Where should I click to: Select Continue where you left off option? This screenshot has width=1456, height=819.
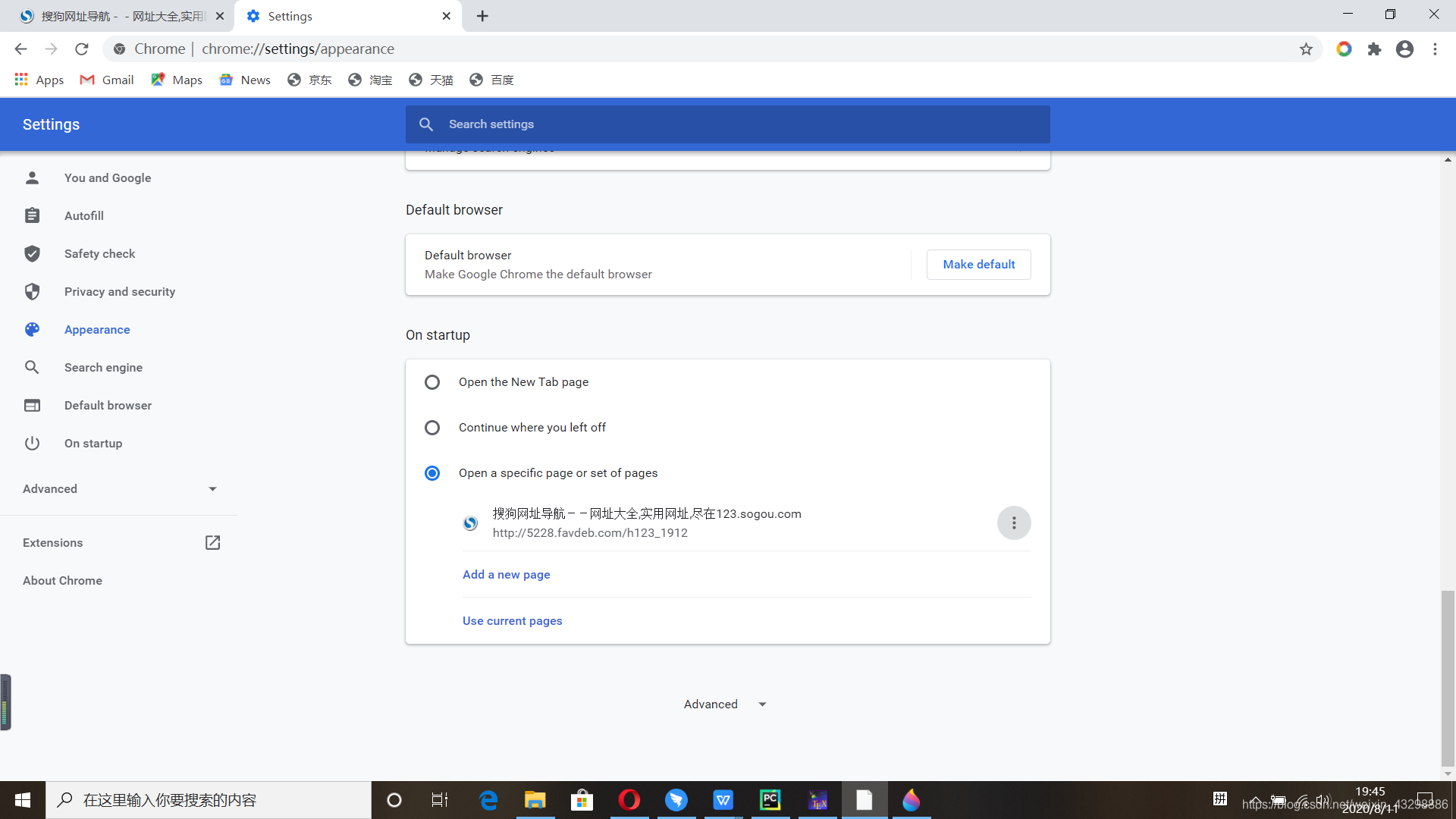tap(432, 427)
